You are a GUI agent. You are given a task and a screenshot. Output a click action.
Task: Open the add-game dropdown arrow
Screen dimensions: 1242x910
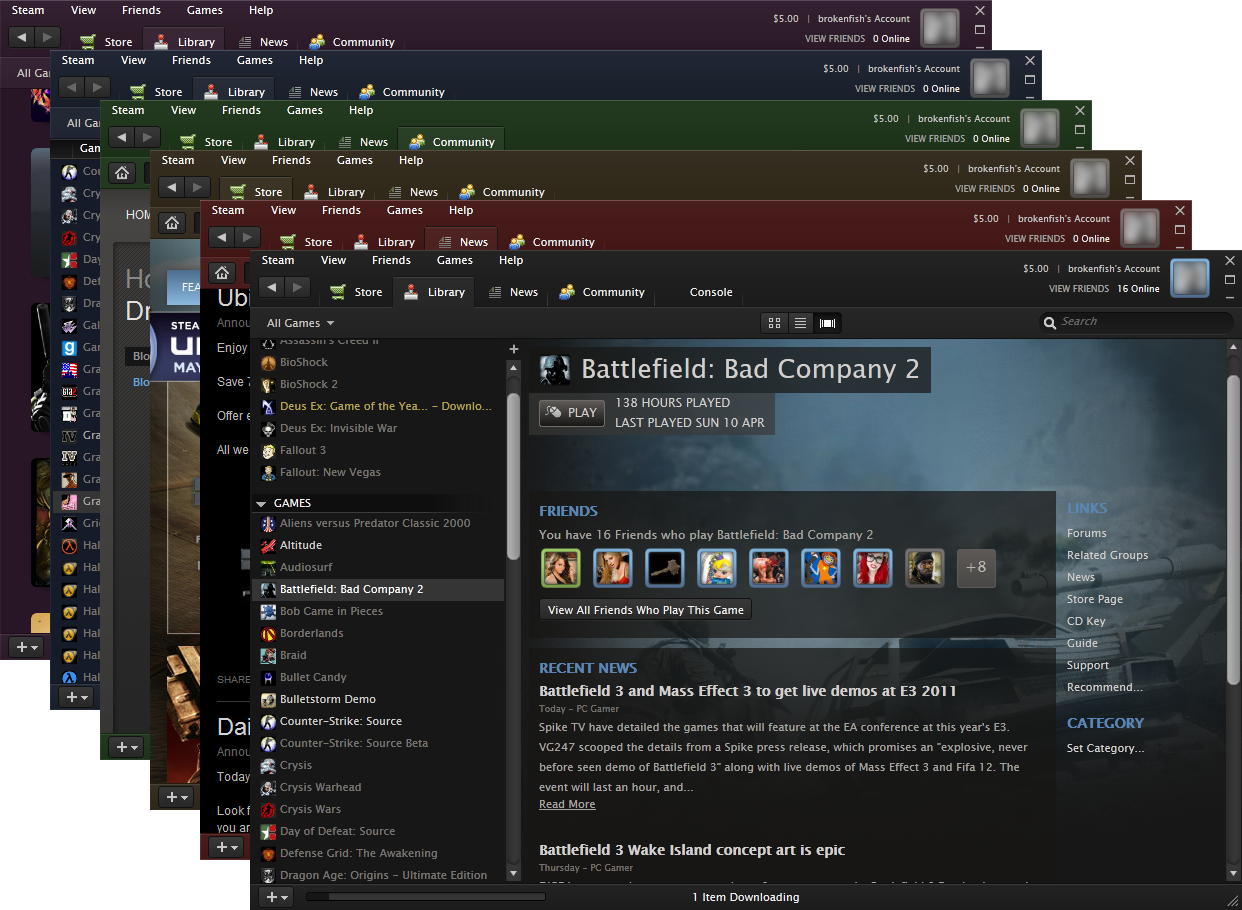[284, 897]
